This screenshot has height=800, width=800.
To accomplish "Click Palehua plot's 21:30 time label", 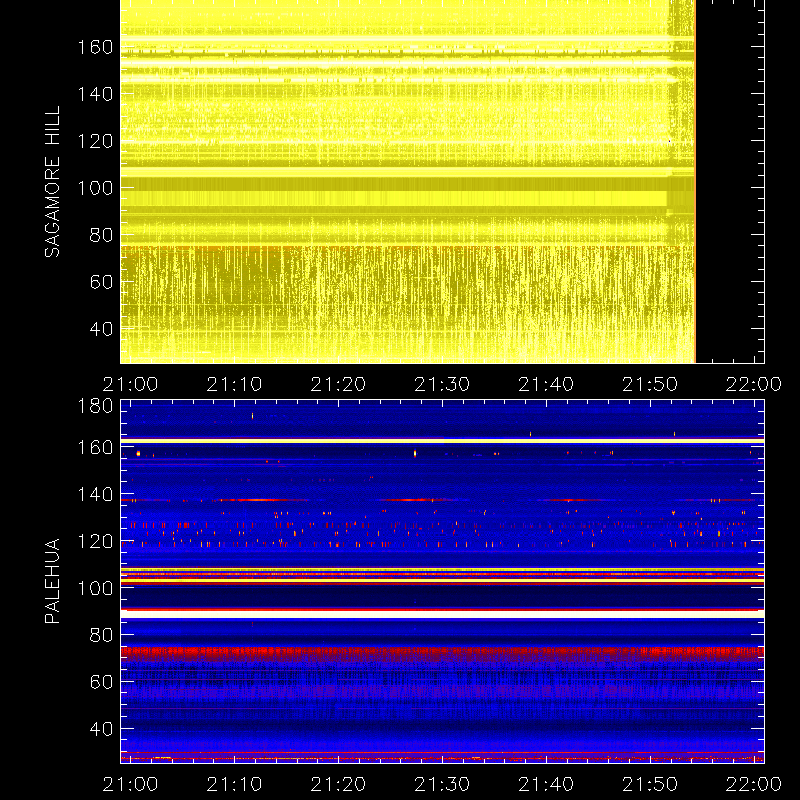I will point(442,784).
